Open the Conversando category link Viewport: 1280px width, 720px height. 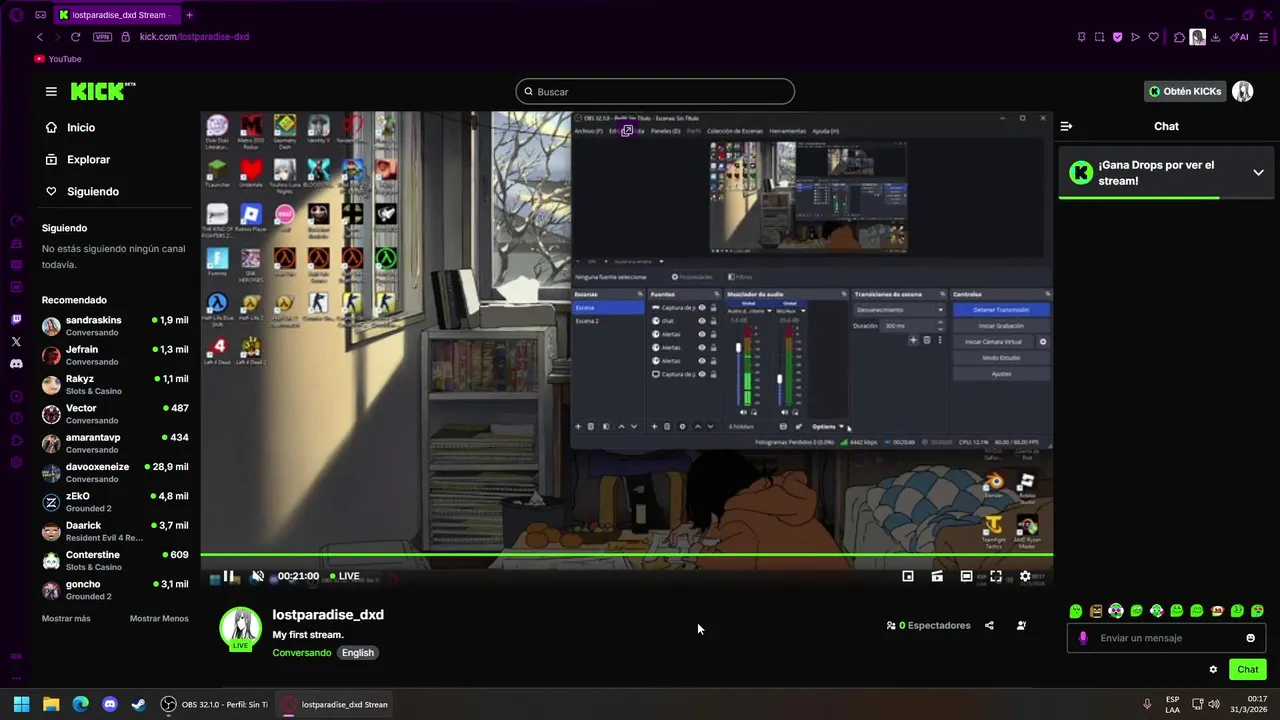[302, 653]
